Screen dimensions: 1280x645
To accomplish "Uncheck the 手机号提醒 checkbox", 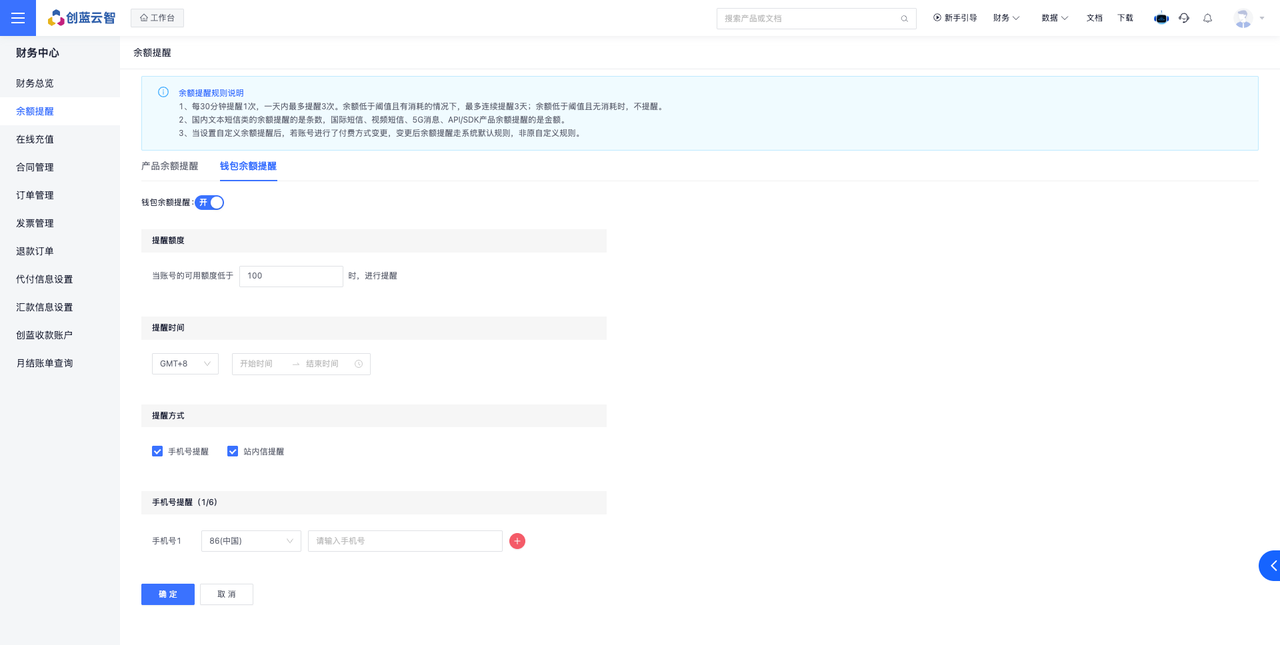I will [157, 452].
